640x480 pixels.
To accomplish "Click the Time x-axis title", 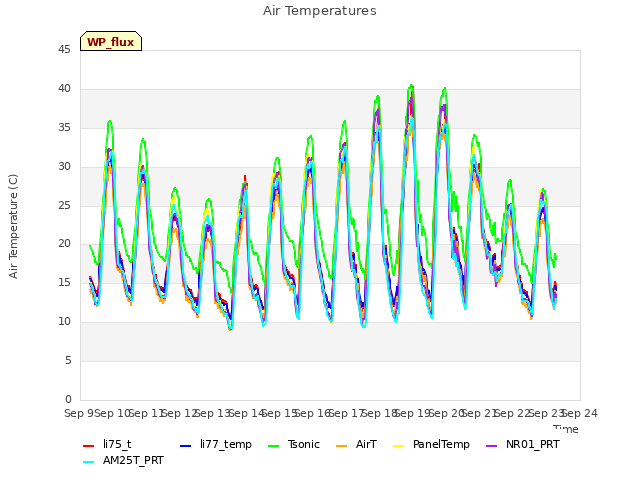I will click(566, 429).
